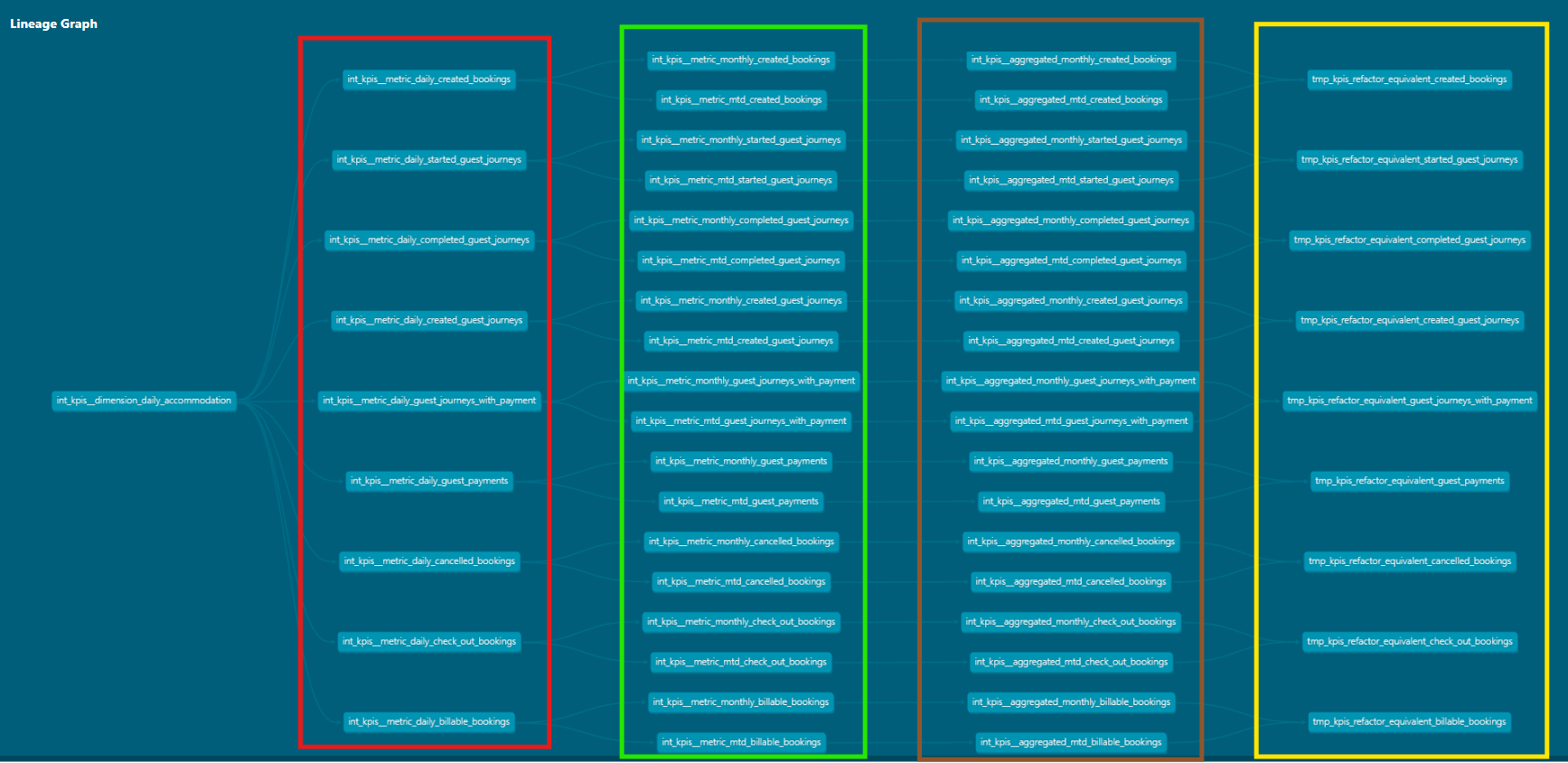Screen dimensions: 1568x763
Task: Select the int_kpis__dimension_daily_accommodation node
Action: [144, 400]
